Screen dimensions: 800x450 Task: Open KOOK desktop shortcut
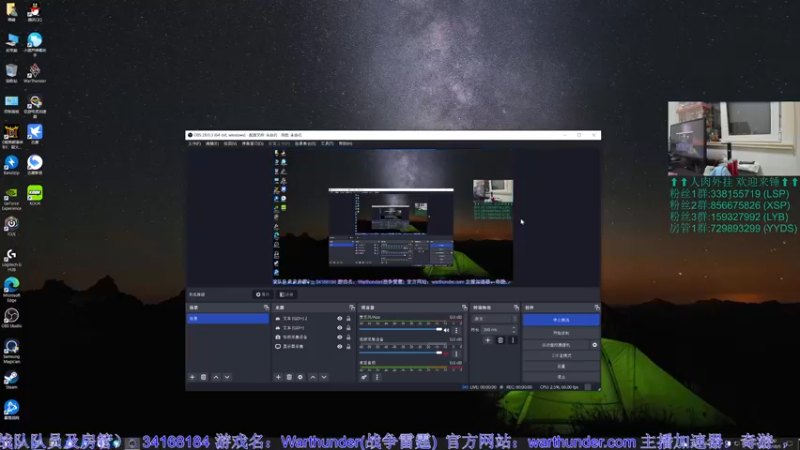coord(35,196)
